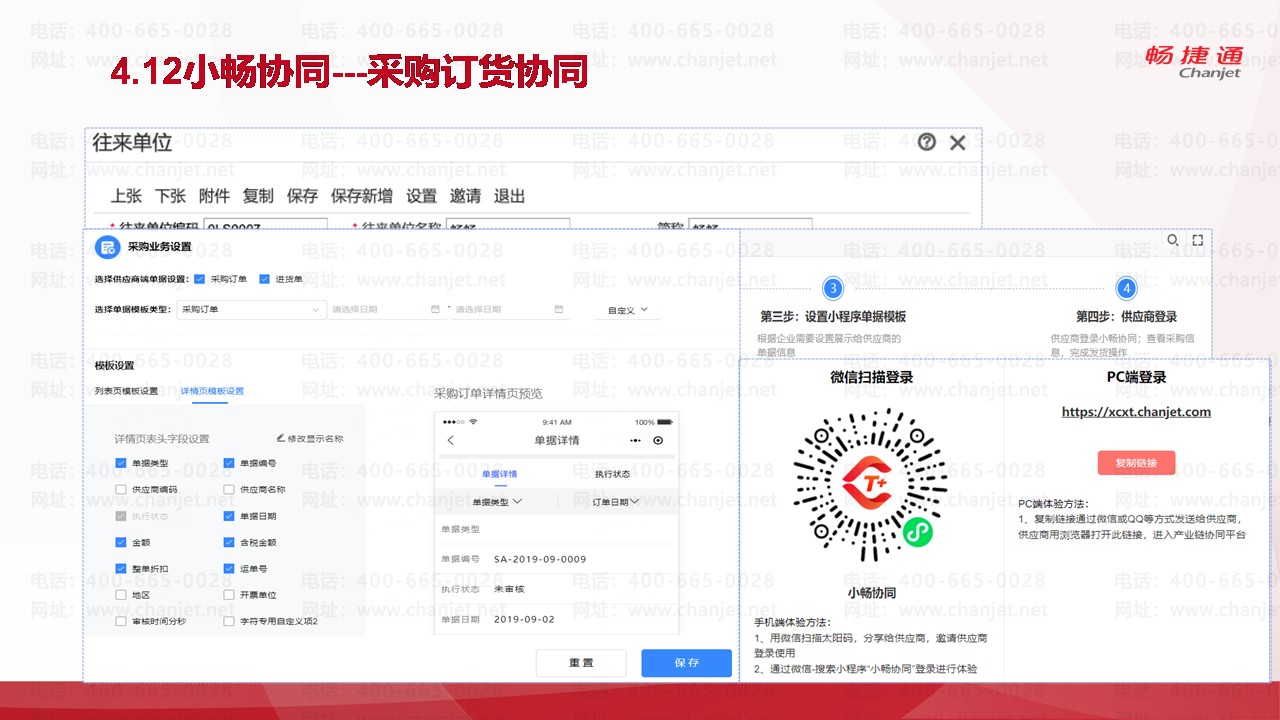Open 附件 in the 往来单位 toolbar
This screenshot has height=720, width=1280.
point(214,196)
